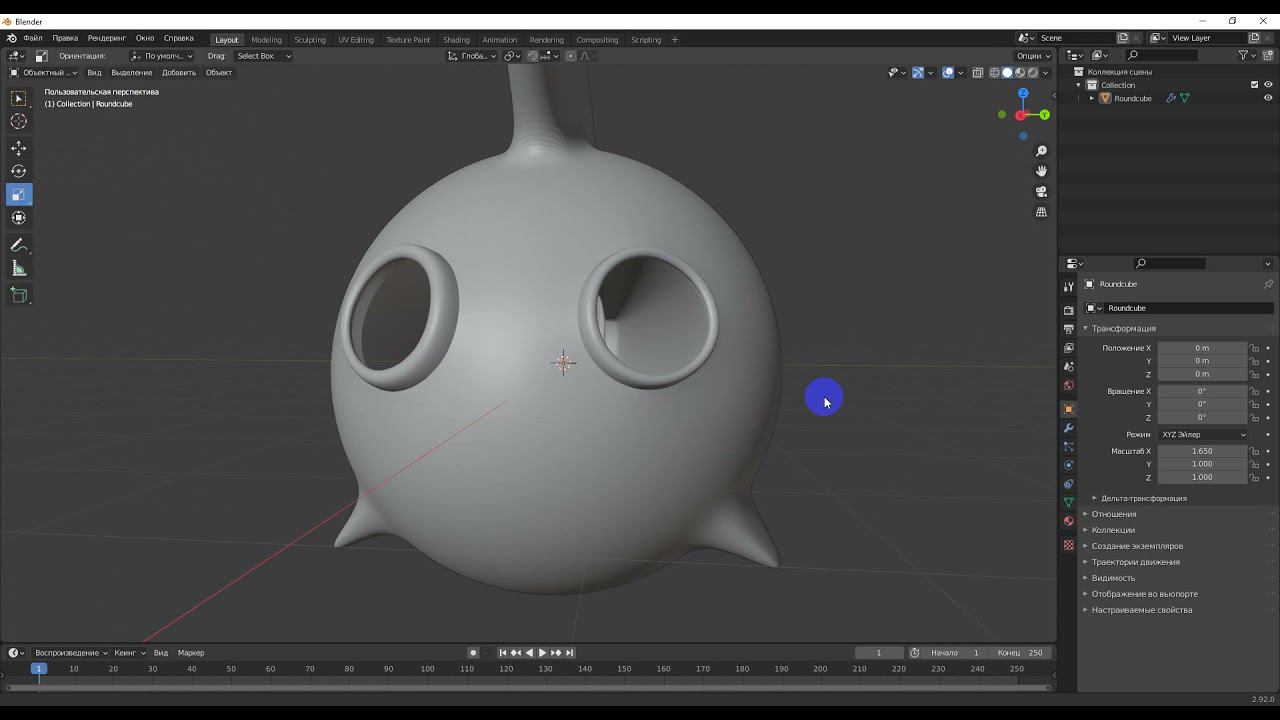Viewport: 1280px width, 720px height.
Task: Click the zoom viewport magnifier icon
Action: click(x=1041, y=151)
